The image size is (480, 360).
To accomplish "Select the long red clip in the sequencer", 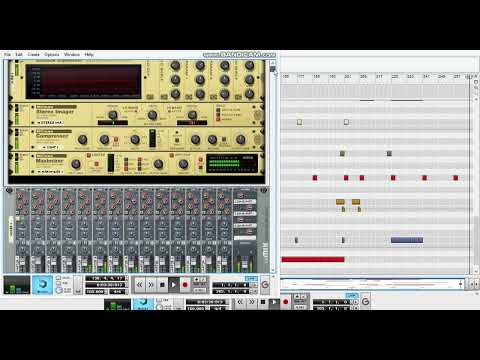I will pyautogui.click(x=313, y=259).
